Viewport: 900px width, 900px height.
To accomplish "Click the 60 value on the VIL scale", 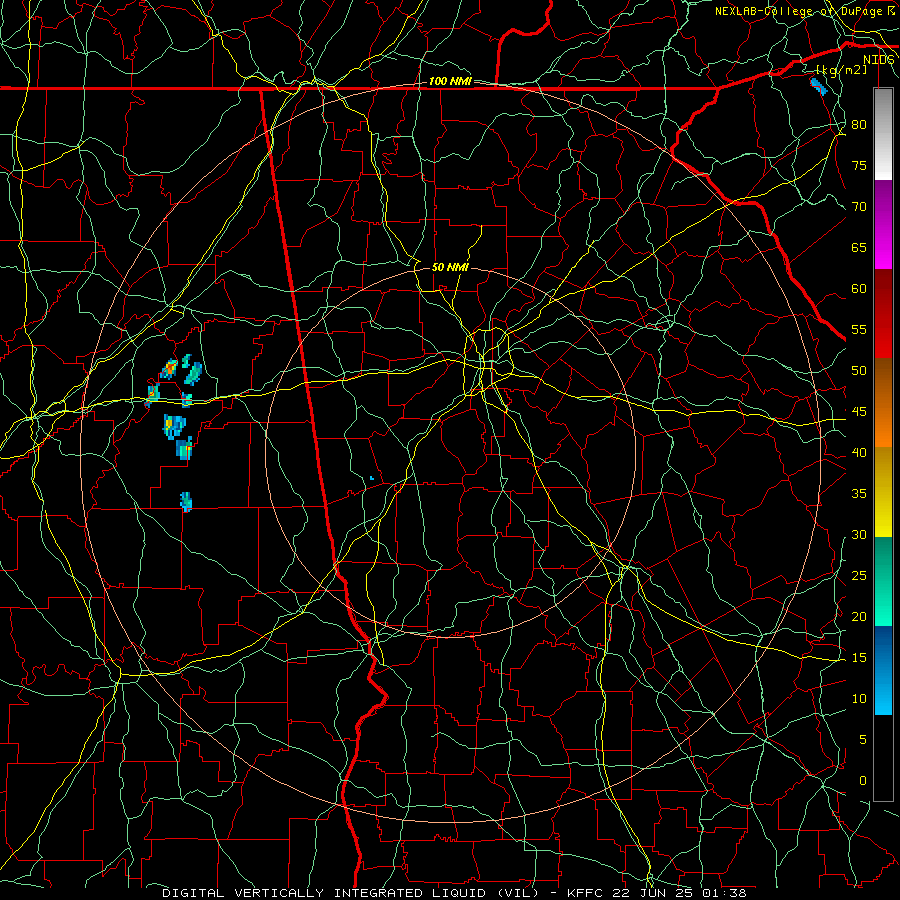I will click(859, 289).
